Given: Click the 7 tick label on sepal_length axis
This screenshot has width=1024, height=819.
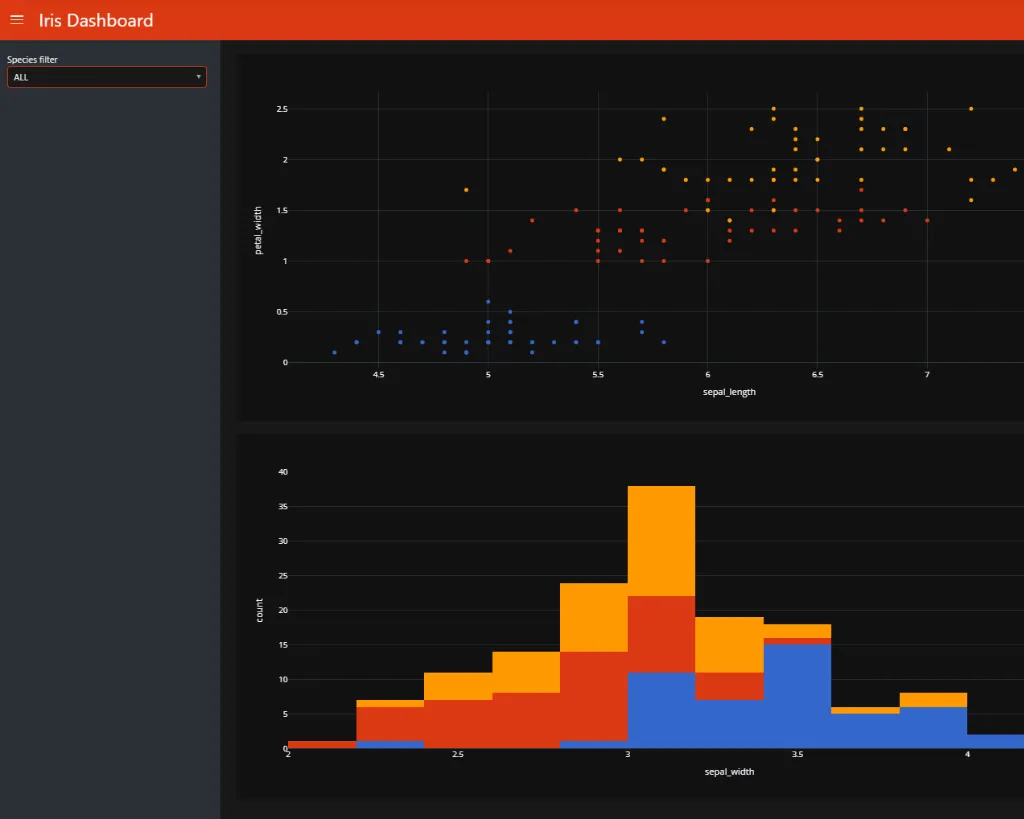Looking at the screenshot, I should tap(927, 375).
